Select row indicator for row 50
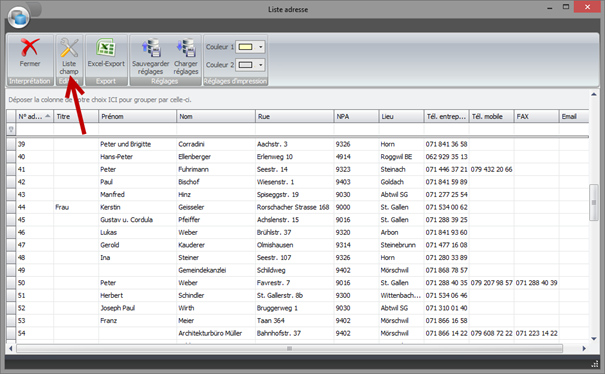 [11, 283]
